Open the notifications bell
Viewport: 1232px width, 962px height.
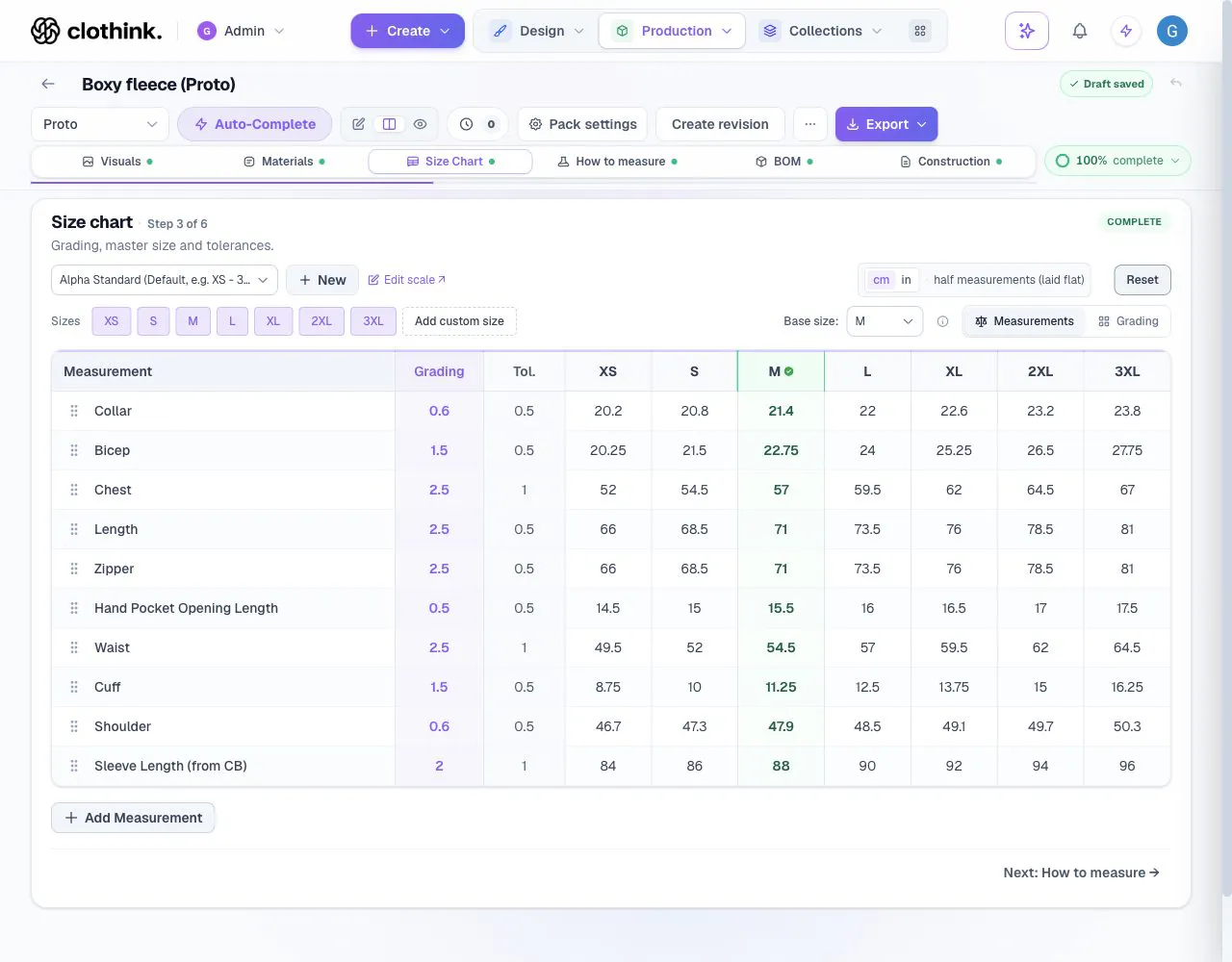(1080, 31)
